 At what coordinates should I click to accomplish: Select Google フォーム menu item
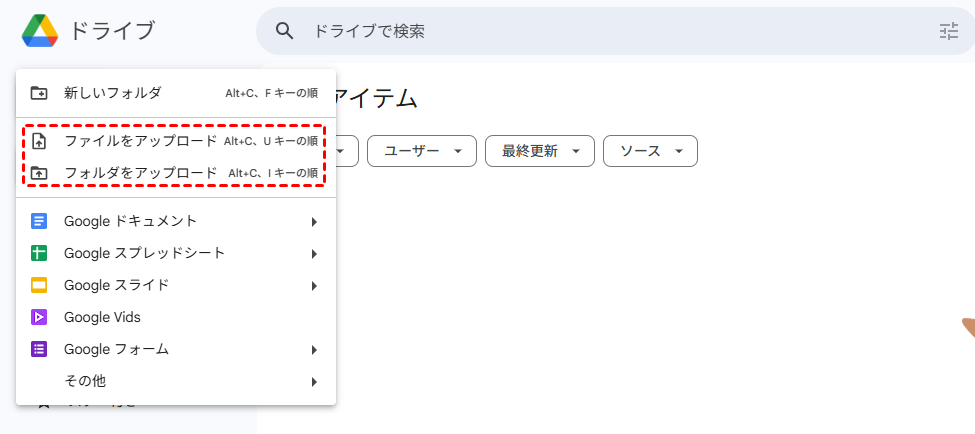point(176,349)
